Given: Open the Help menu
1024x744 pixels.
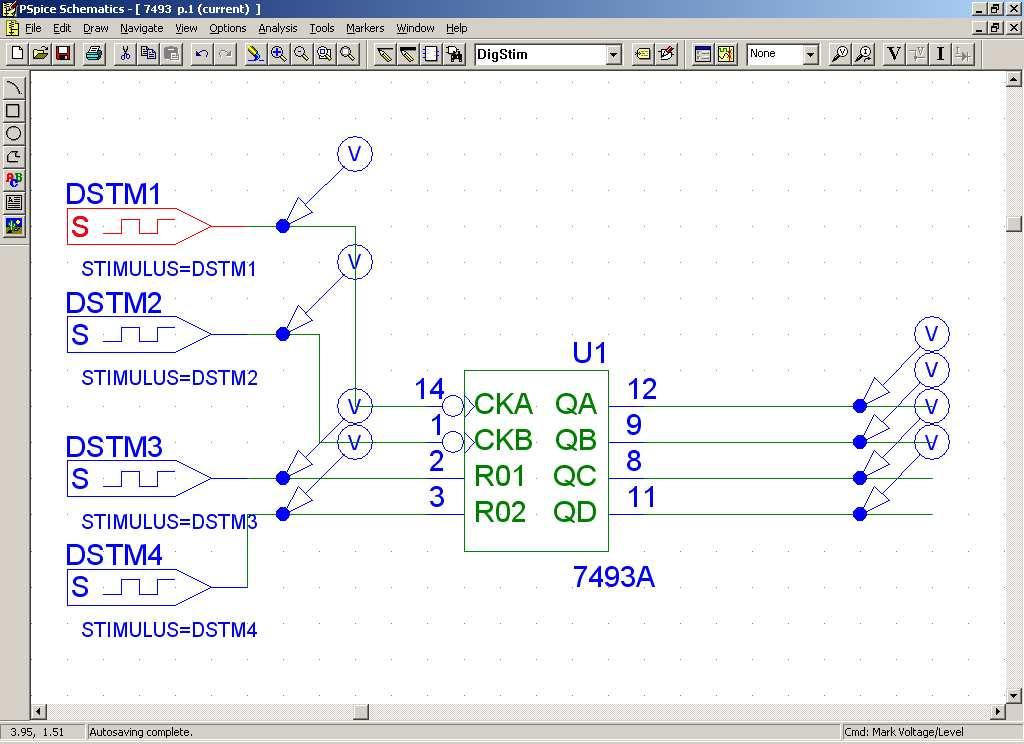Looking at the screenshot, I should (456, 28).
